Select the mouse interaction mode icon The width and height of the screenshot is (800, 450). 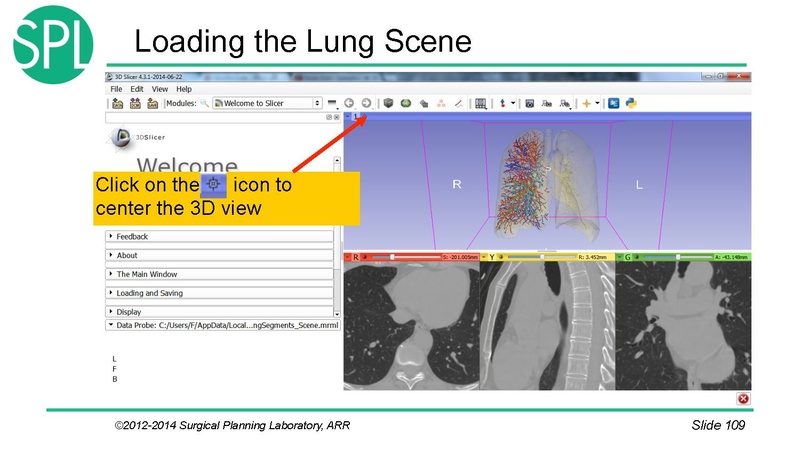pos(503,103)
